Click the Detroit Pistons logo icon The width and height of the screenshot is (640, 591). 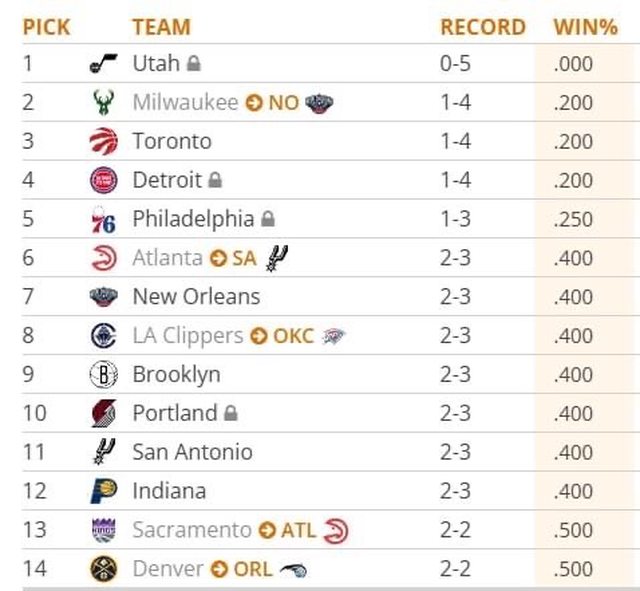(103, 181)
